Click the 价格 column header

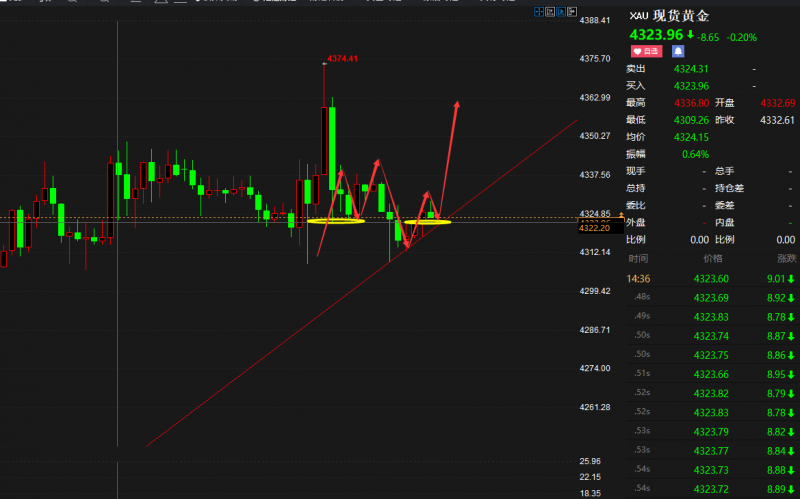coord(711,258)
